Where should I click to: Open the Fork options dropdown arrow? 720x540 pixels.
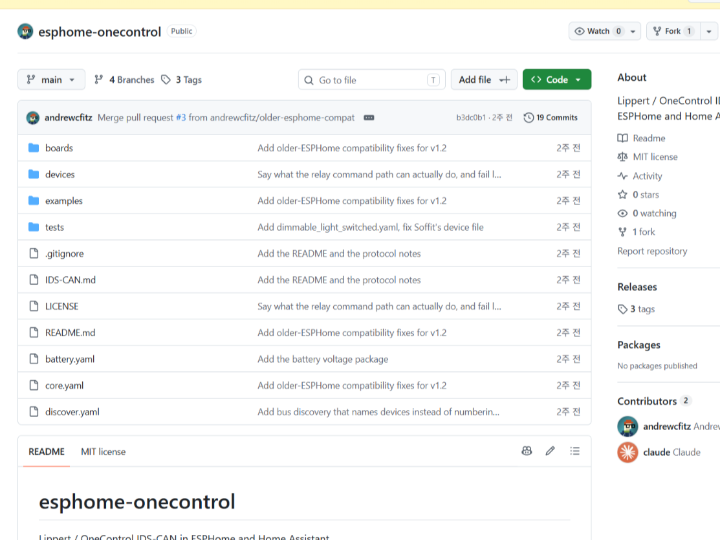(x=709, y=31)
